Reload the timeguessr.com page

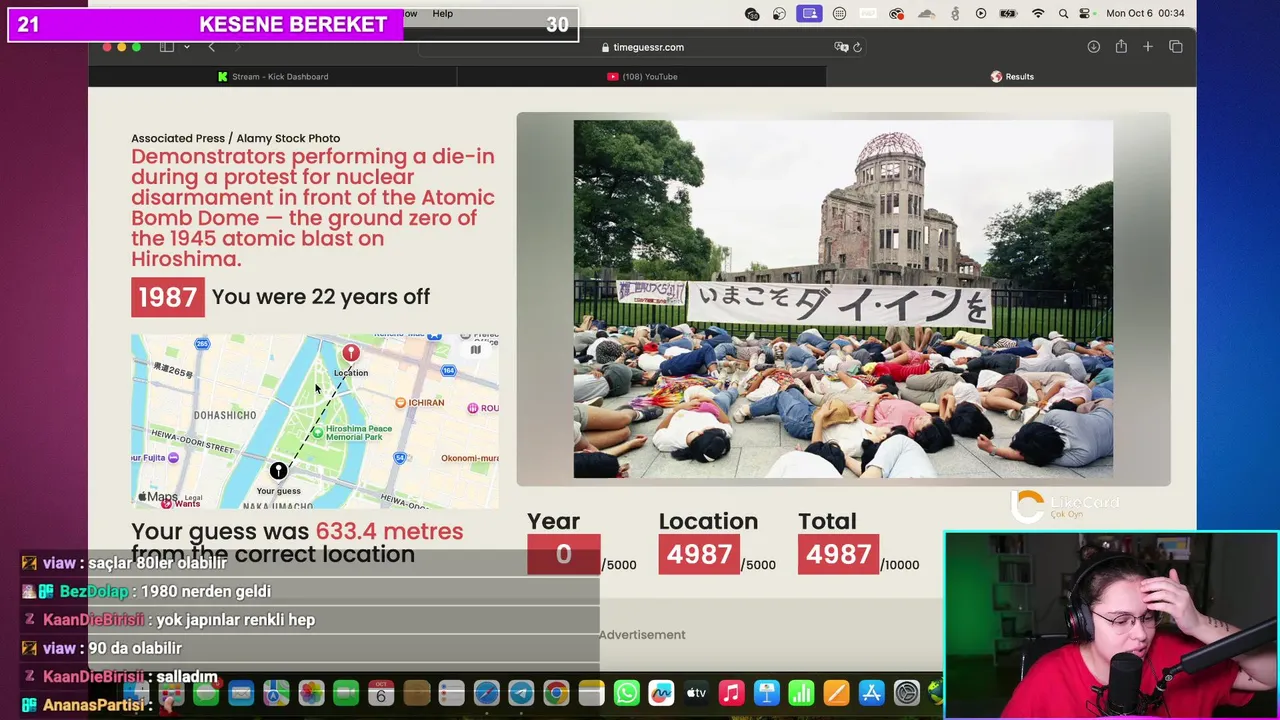click(x=857, y=47)
